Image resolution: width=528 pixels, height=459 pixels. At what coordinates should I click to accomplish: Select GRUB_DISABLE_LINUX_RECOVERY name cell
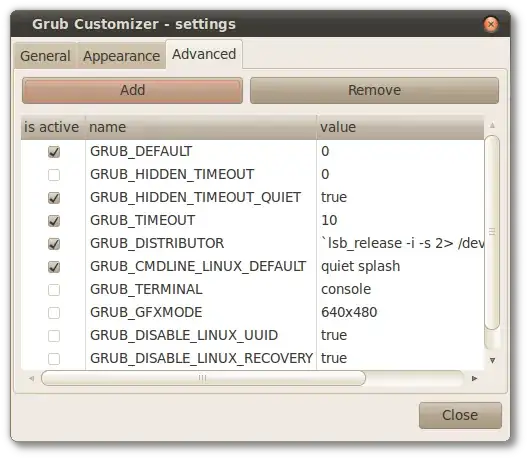coord(201,358)
